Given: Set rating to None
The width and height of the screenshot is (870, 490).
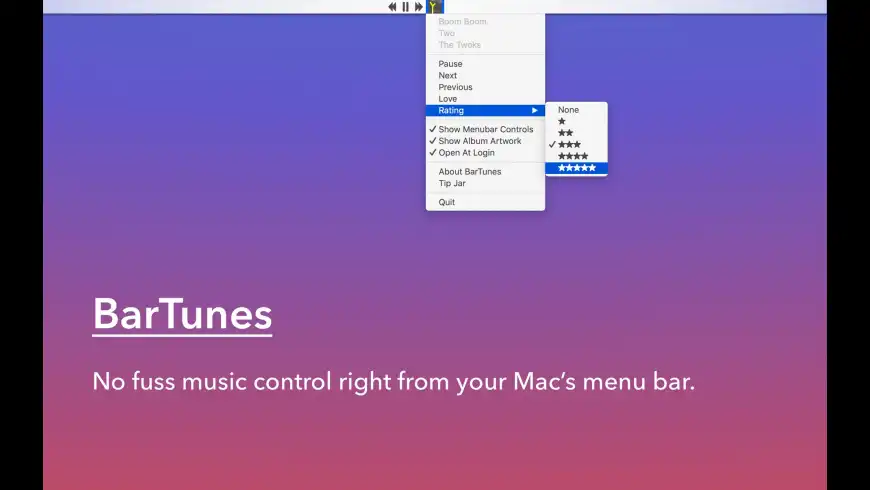Looking at the screenshot, I should point(576,110).
